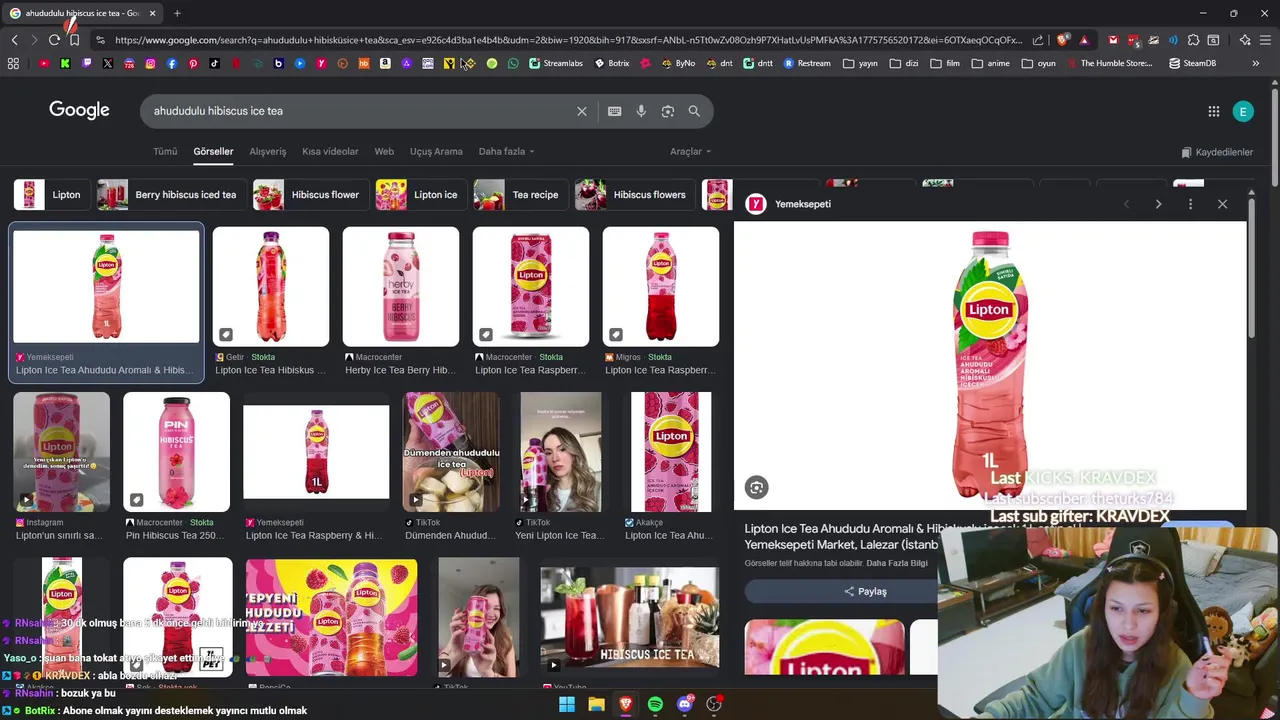Viewport: 1280px width, 720px height.
Task: Open the SteamDB bookmark
Action: [x=1192, y=63]
